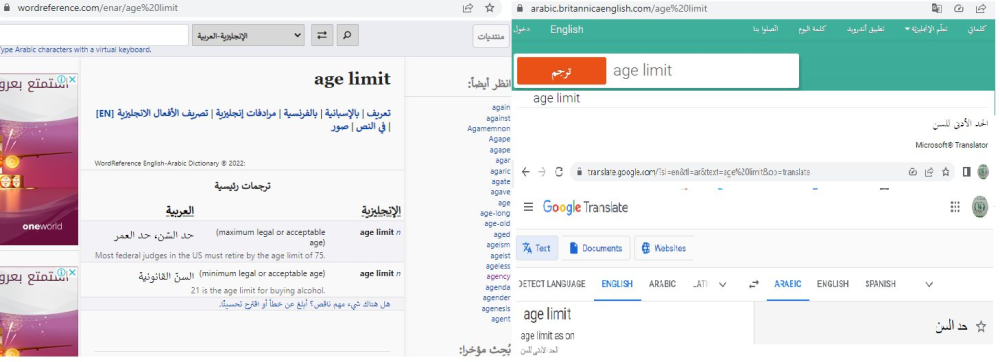Open the ad info icon on the top ad
Viewport: 1000px width, 362px height.
(x=63, y=80)
